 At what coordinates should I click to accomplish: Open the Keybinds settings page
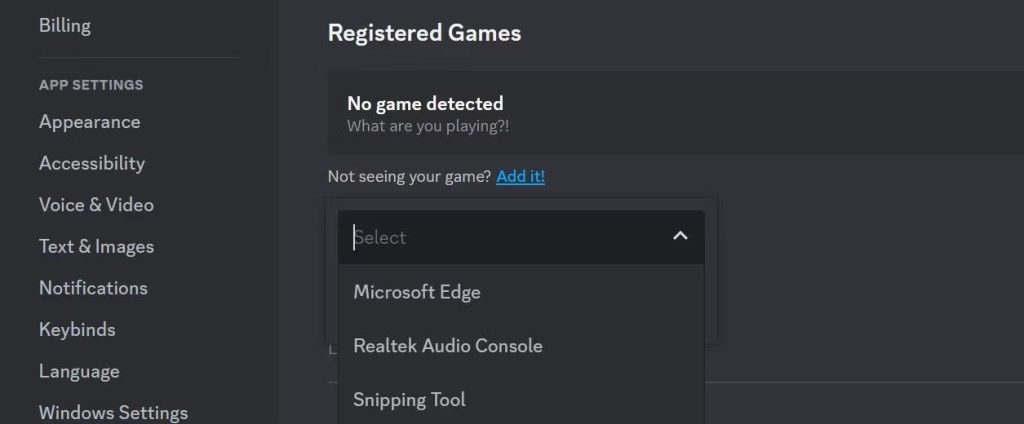tap(77, 330)
